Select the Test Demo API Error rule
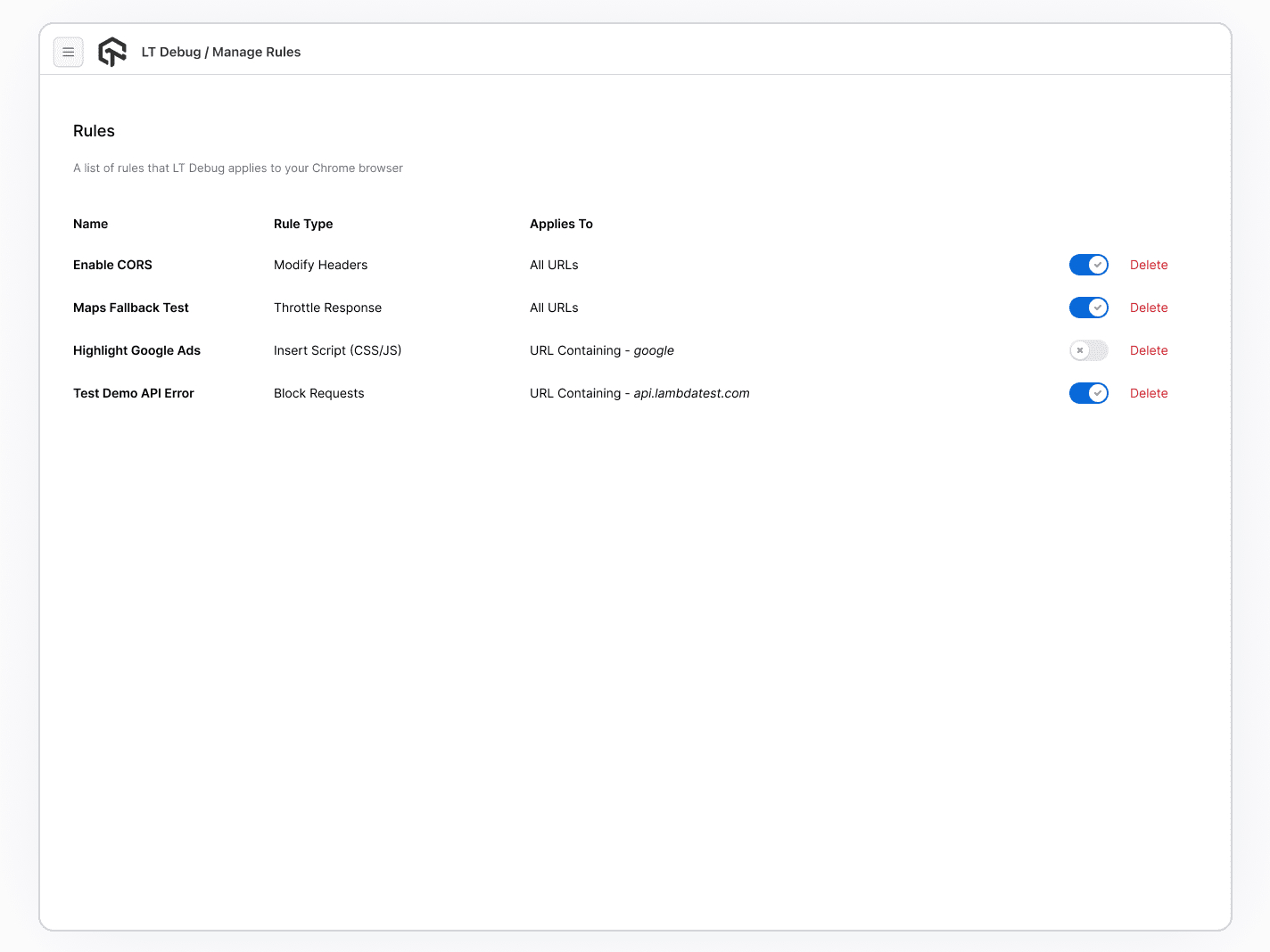 [134, 393]
